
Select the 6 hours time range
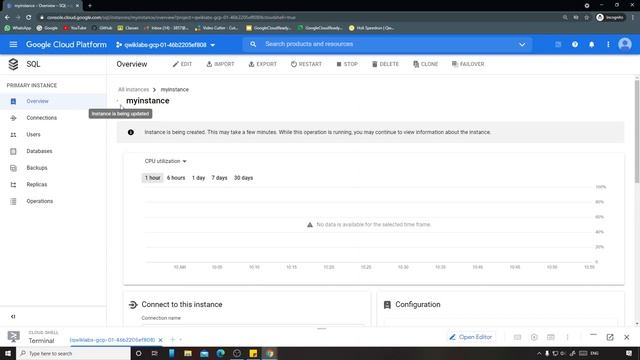[176, 178]
